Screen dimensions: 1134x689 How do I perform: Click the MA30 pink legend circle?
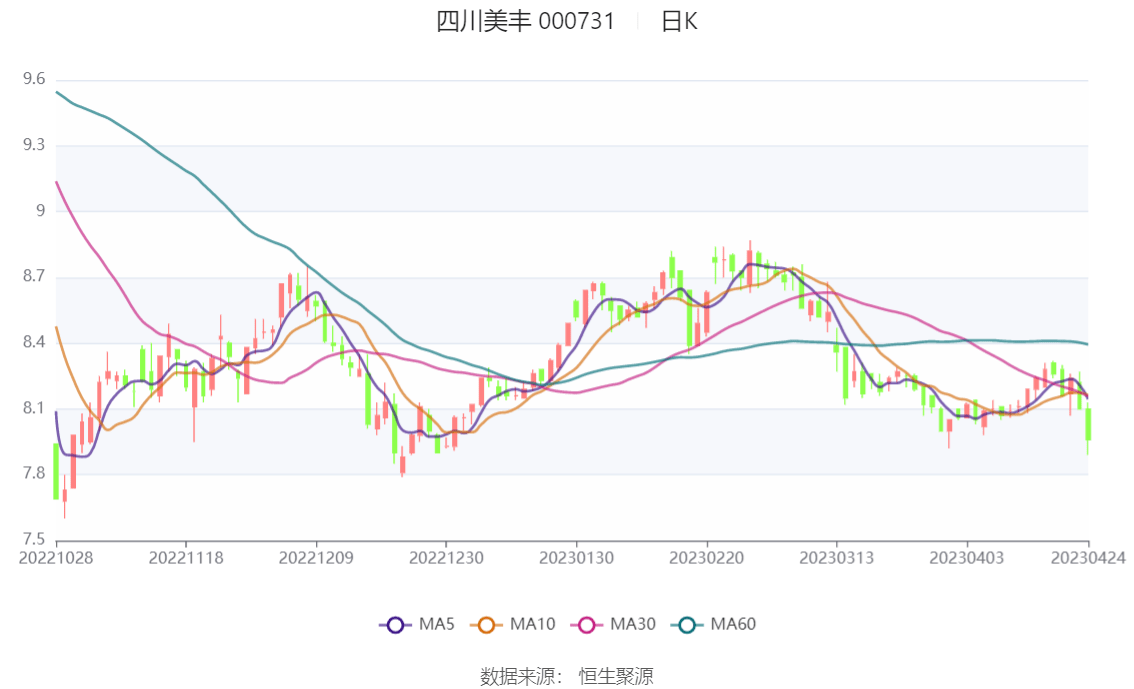(585, 623)
